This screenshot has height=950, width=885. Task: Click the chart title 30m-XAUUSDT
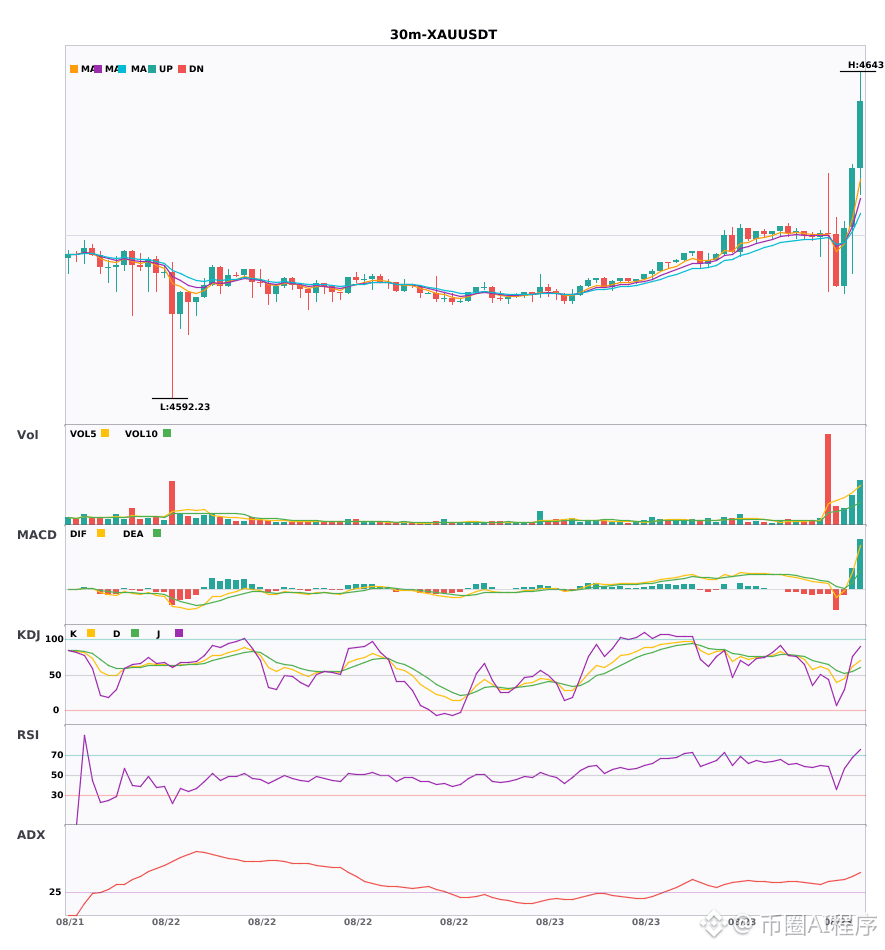coord(443,35)
